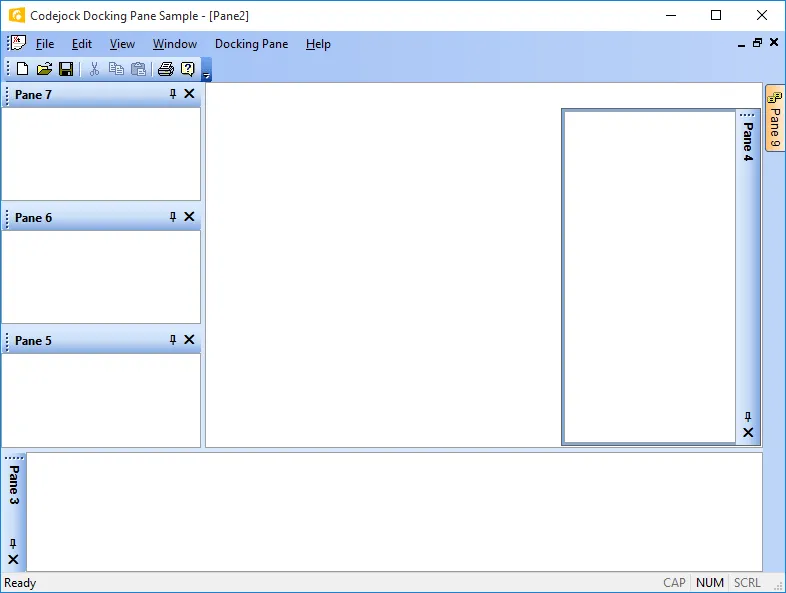Close the Pane2 child document
Viewport: 786px width, 593px height.
[774, 43]
